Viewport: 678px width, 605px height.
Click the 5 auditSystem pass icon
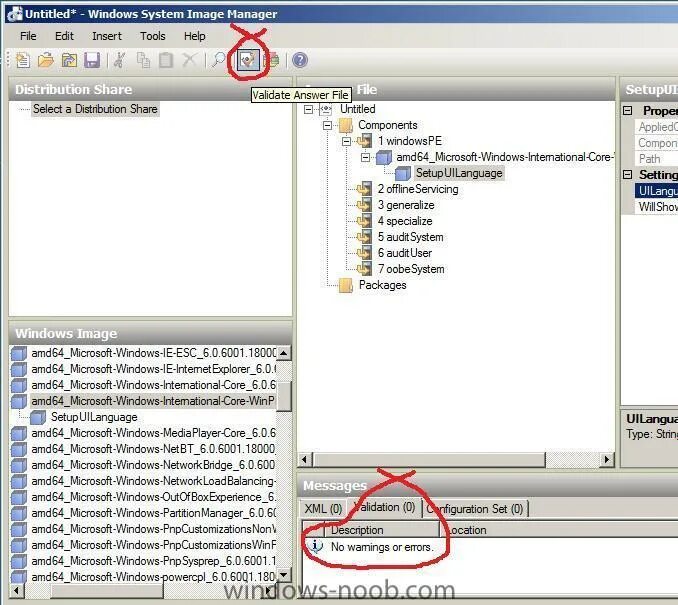[x=365, y=237]
